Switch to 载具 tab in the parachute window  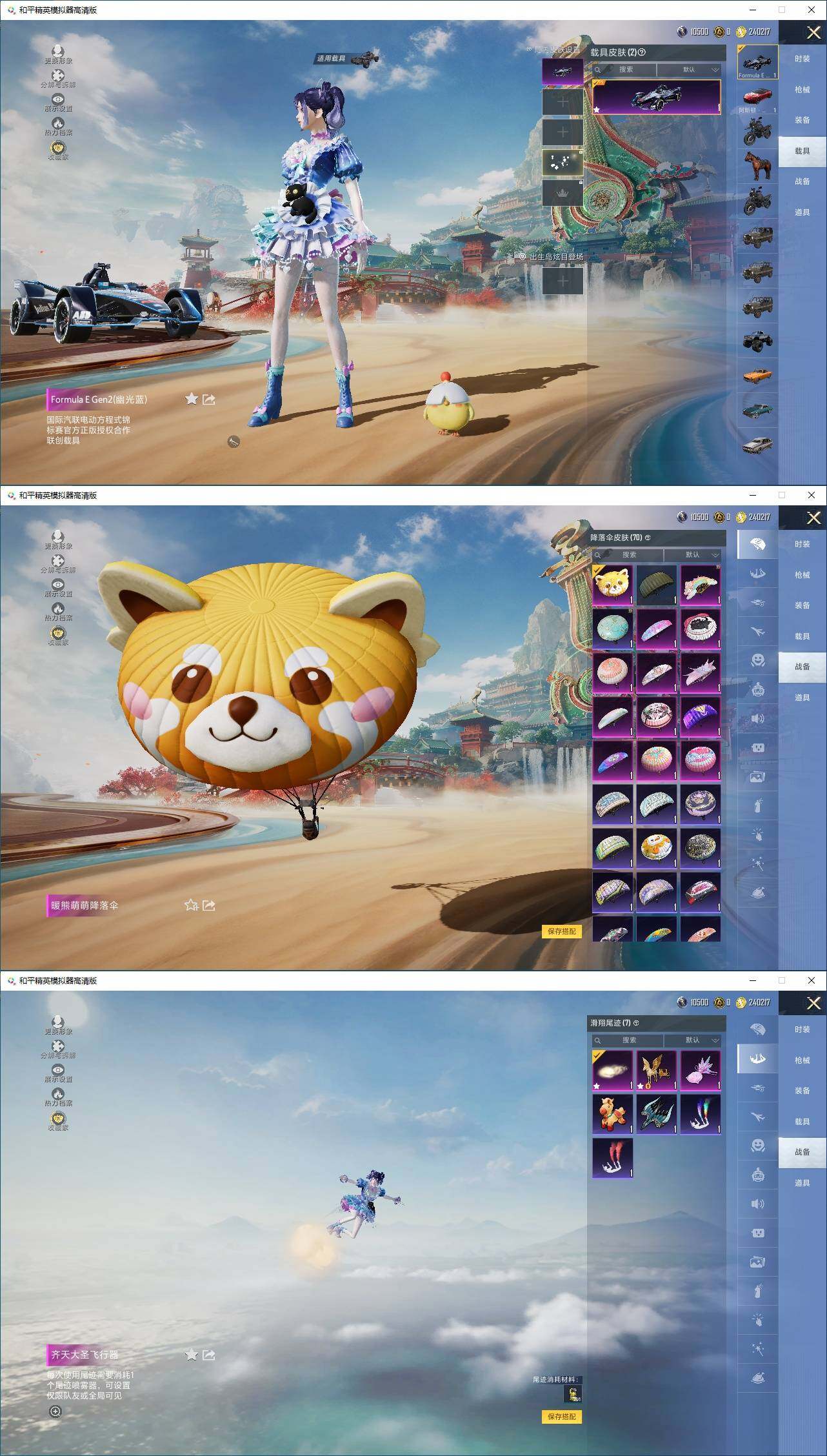[802, 636]
